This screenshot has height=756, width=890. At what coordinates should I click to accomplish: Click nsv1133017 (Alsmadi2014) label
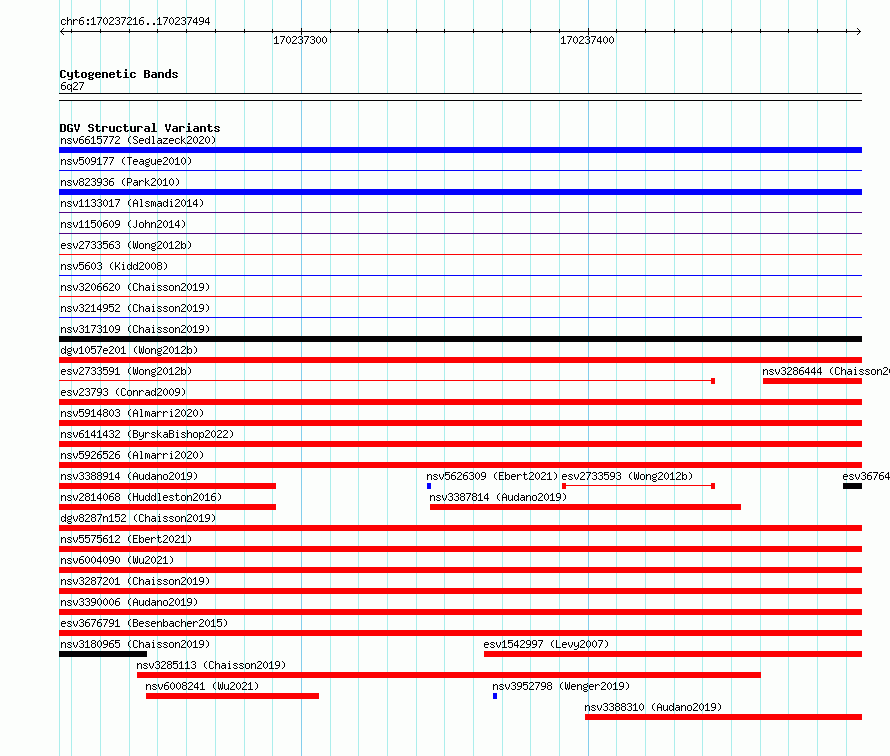point(132,203)
